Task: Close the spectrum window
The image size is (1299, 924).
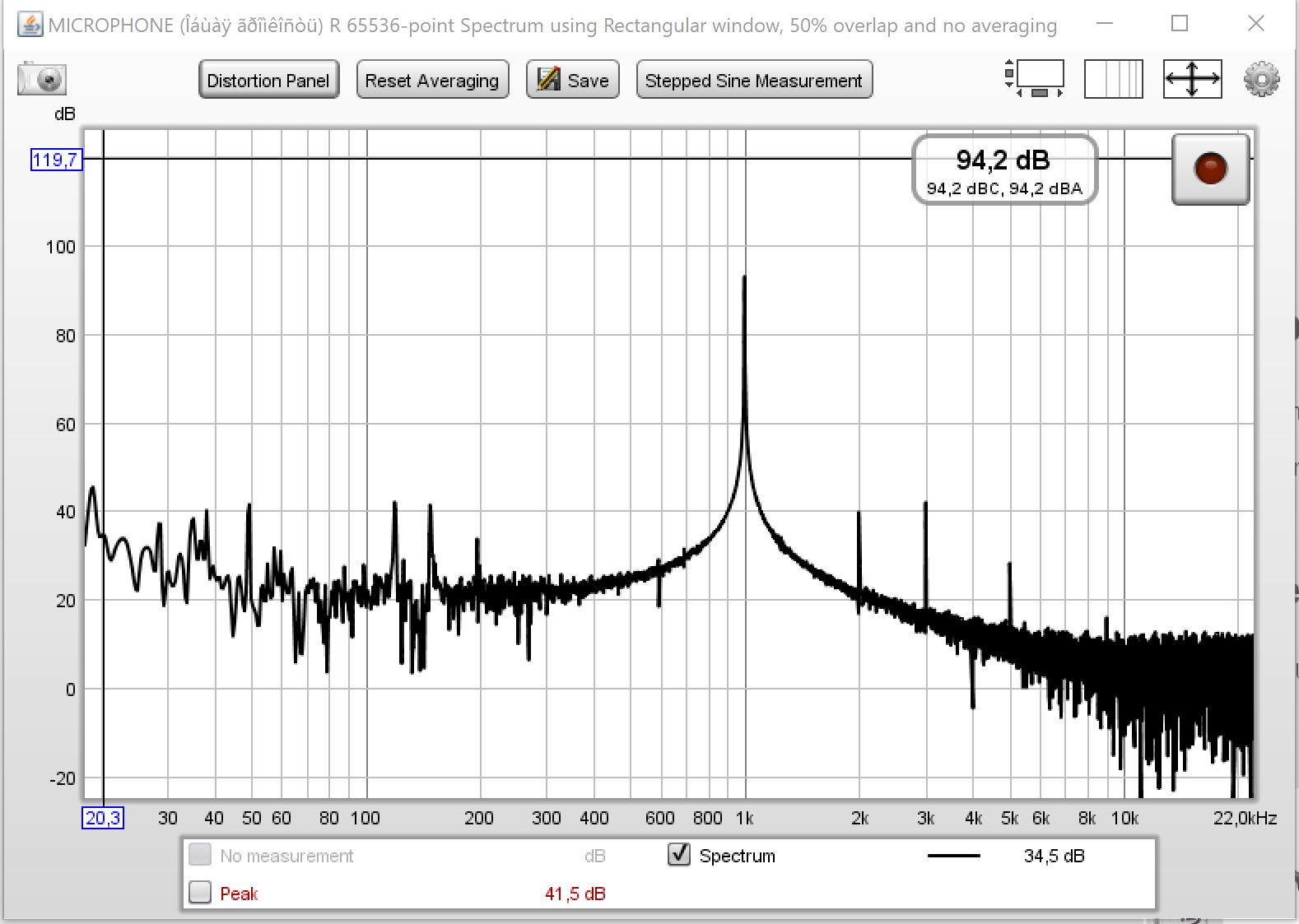Action: pos(1255,24)
